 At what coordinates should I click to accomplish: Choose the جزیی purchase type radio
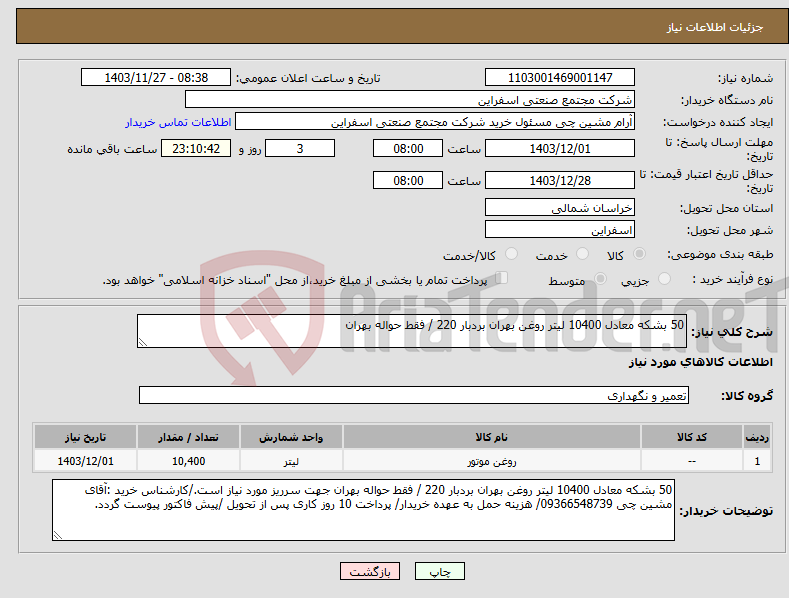(664, 278)
